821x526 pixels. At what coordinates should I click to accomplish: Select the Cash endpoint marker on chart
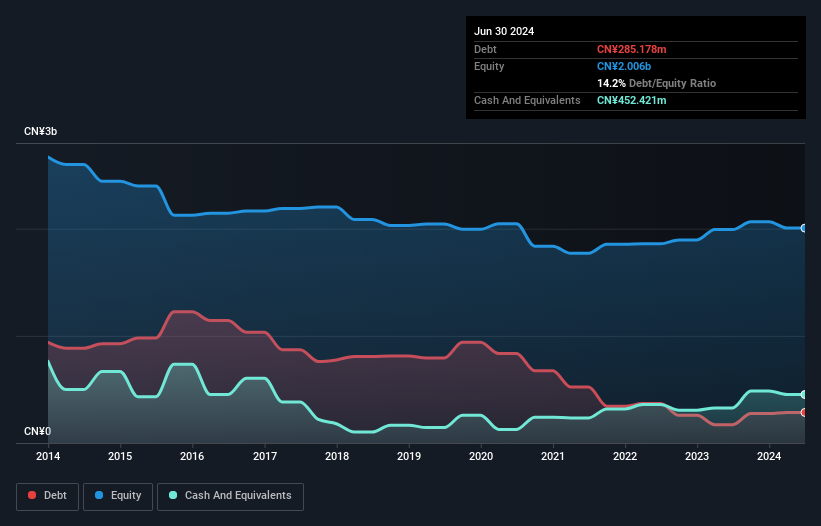point(804,395)
